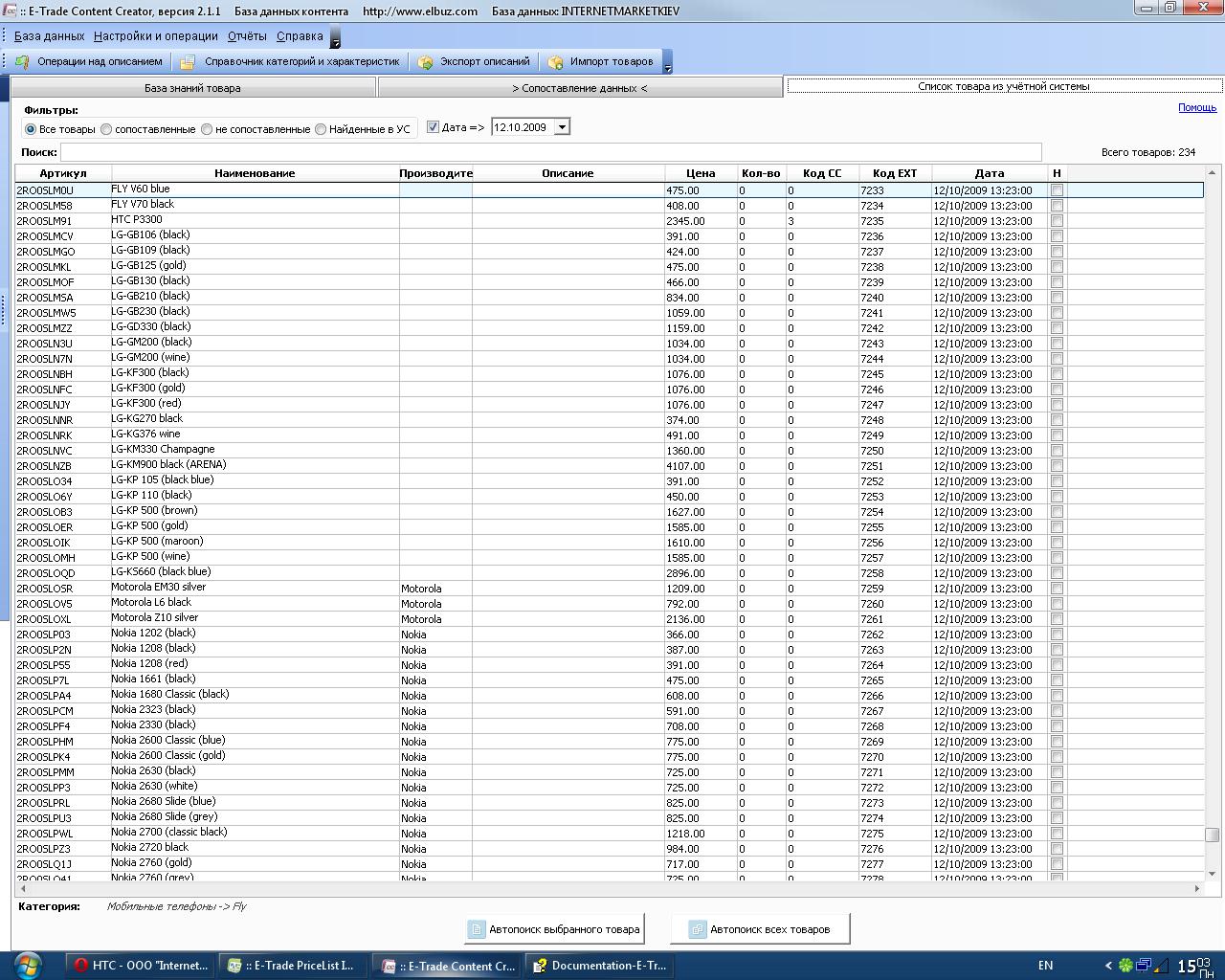Select the row LG-KP 500 (brown)
This screenshot has height=980, width=1225.
609,512
